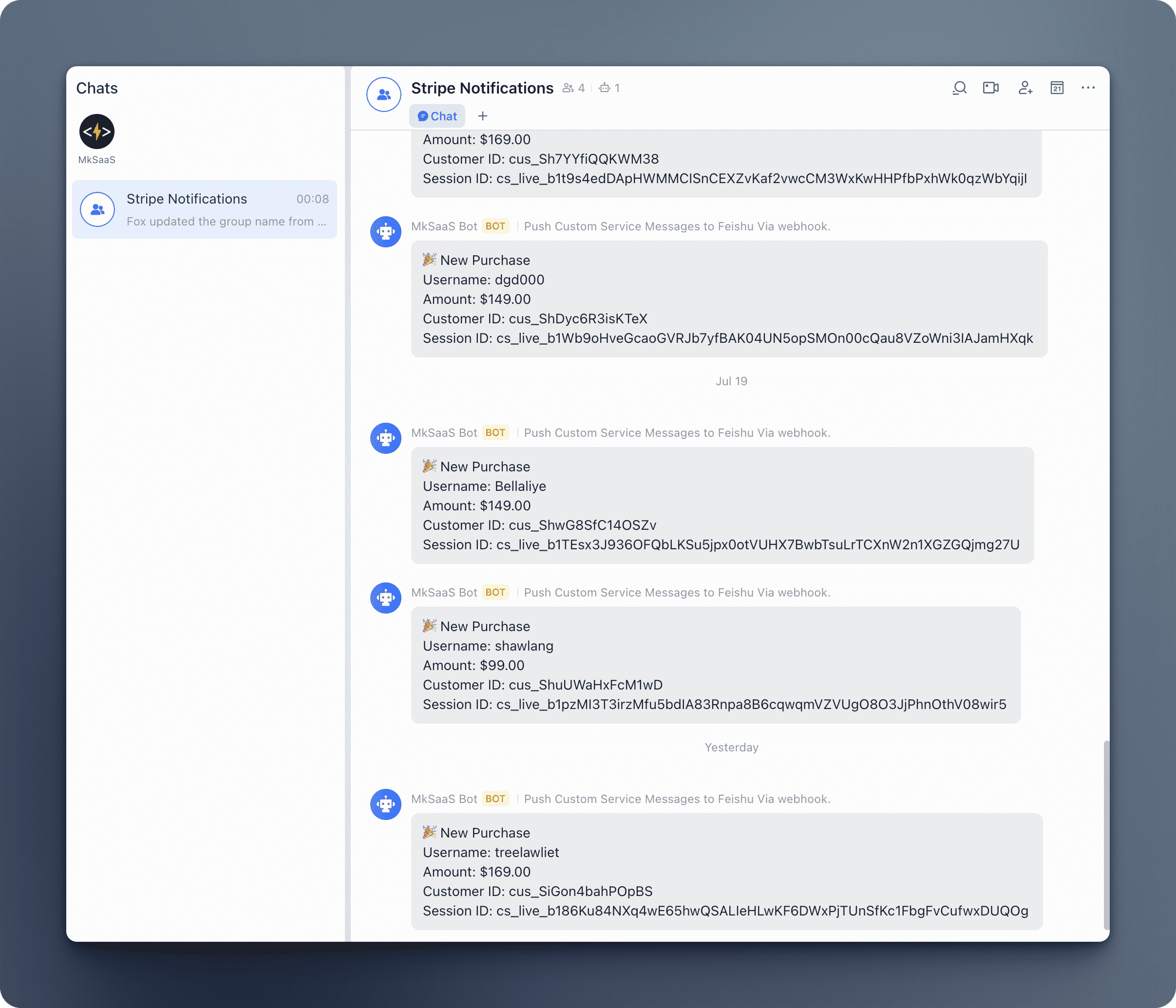1176x1008 pixels.
Task: Click MkSaaS Bot name above Bellaliye purchase
Action: (x=444, y=433)
